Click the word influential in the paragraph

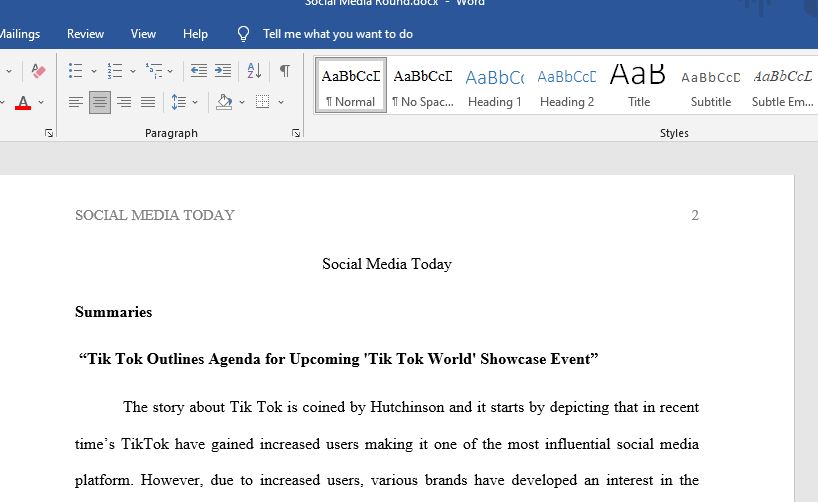[x=578, y=444]
